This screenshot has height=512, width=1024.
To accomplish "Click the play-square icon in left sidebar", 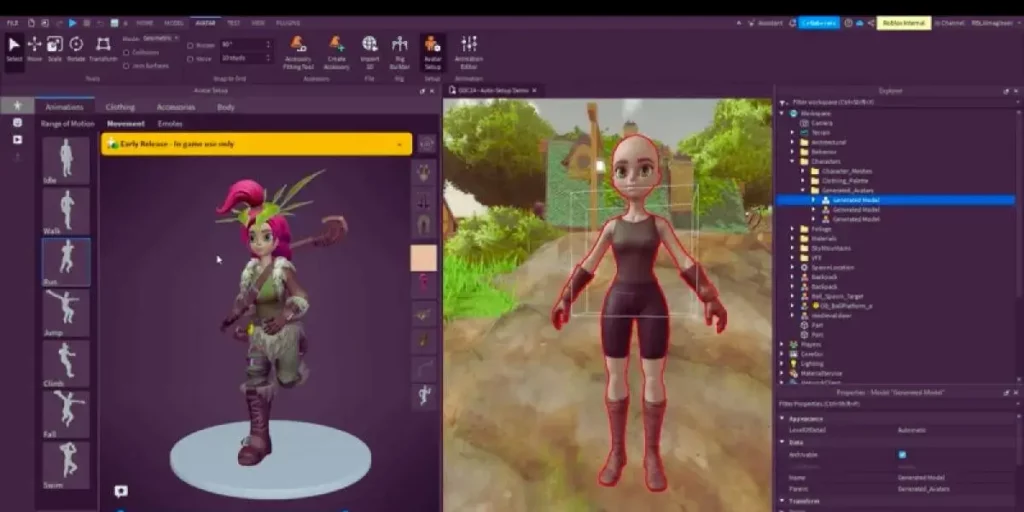I will click(x=18, y=140).
